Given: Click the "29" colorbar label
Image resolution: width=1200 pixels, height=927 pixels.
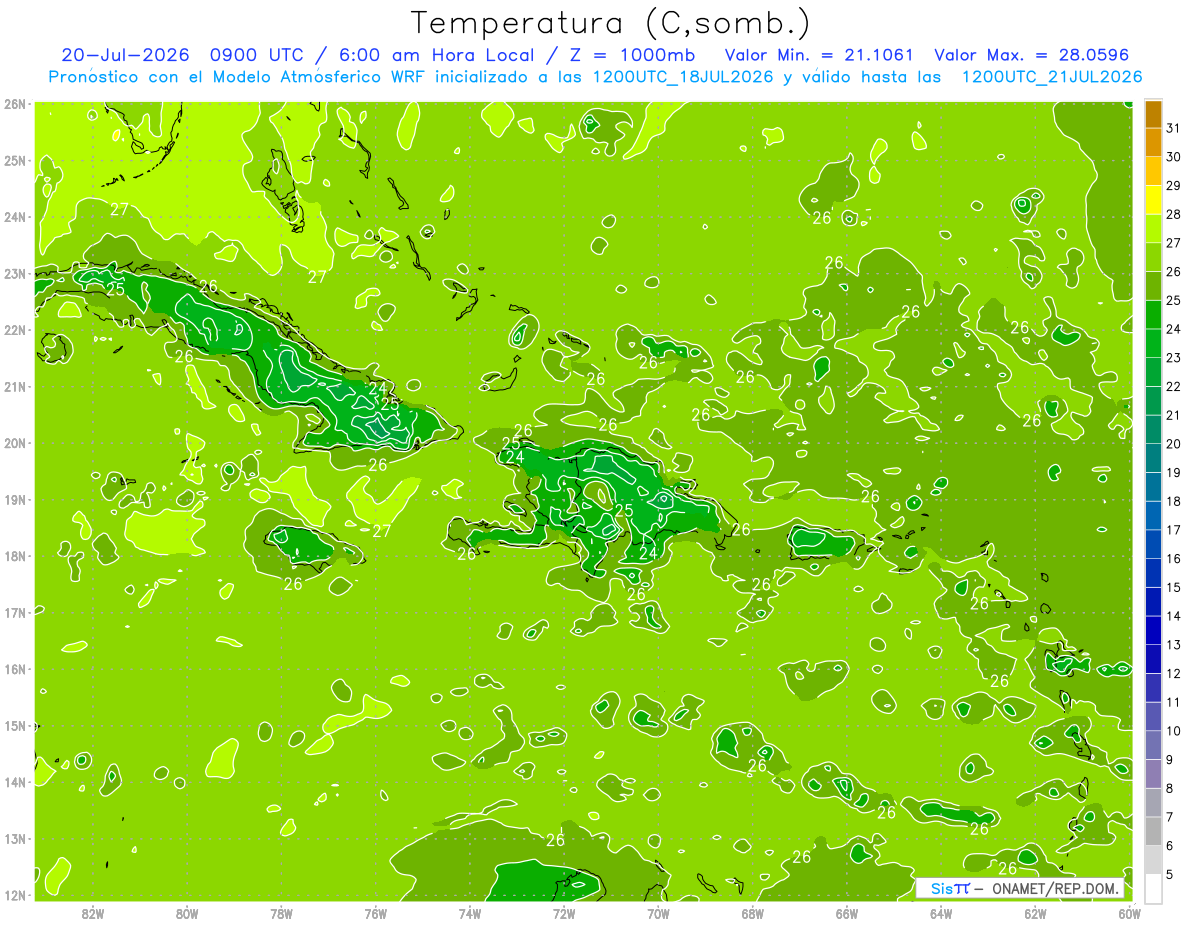Looking at the screenshot, I should point(1173,185).
